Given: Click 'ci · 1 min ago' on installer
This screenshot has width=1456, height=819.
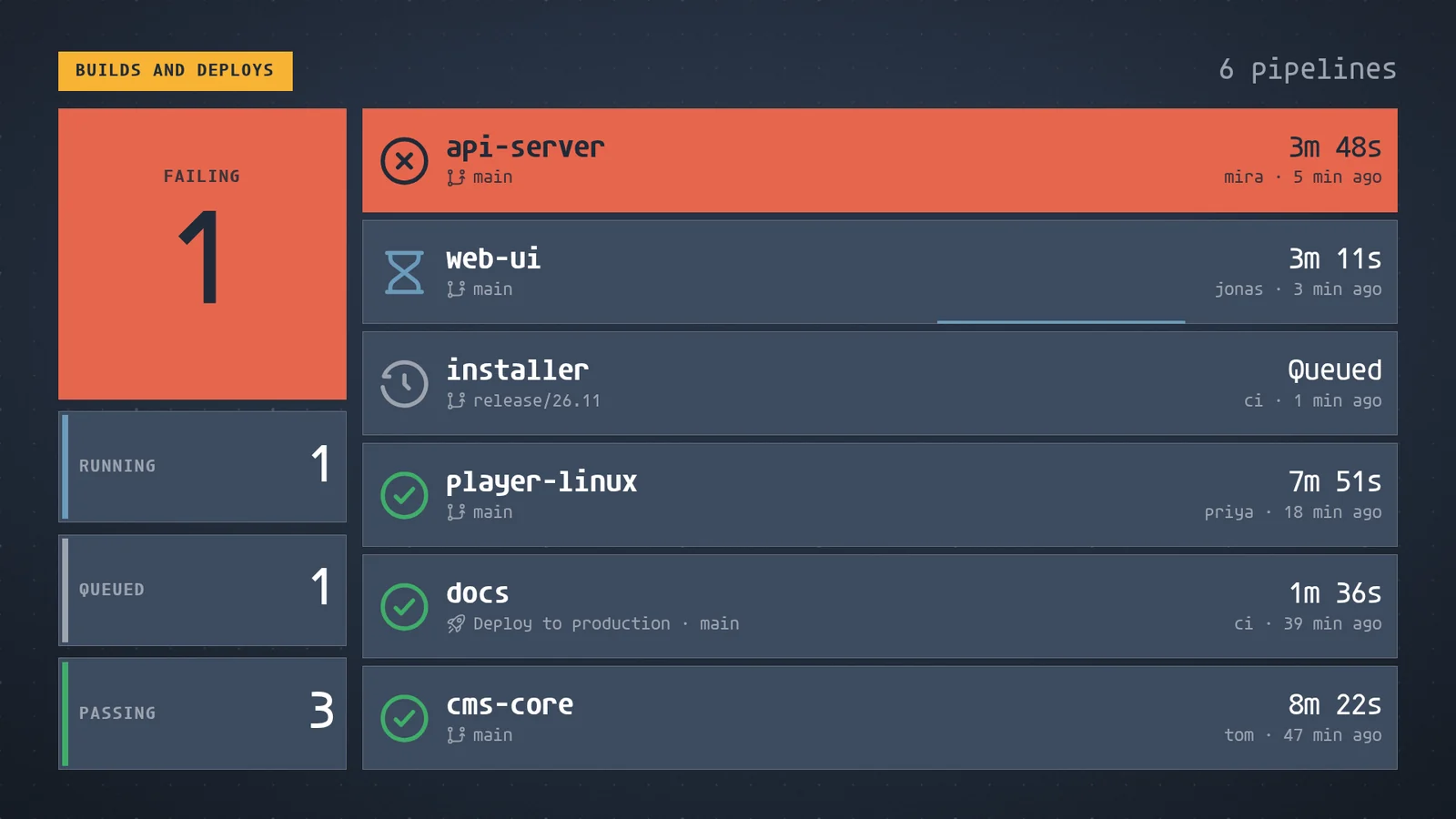Looking at the screenshot, I should coord(1313,400).
